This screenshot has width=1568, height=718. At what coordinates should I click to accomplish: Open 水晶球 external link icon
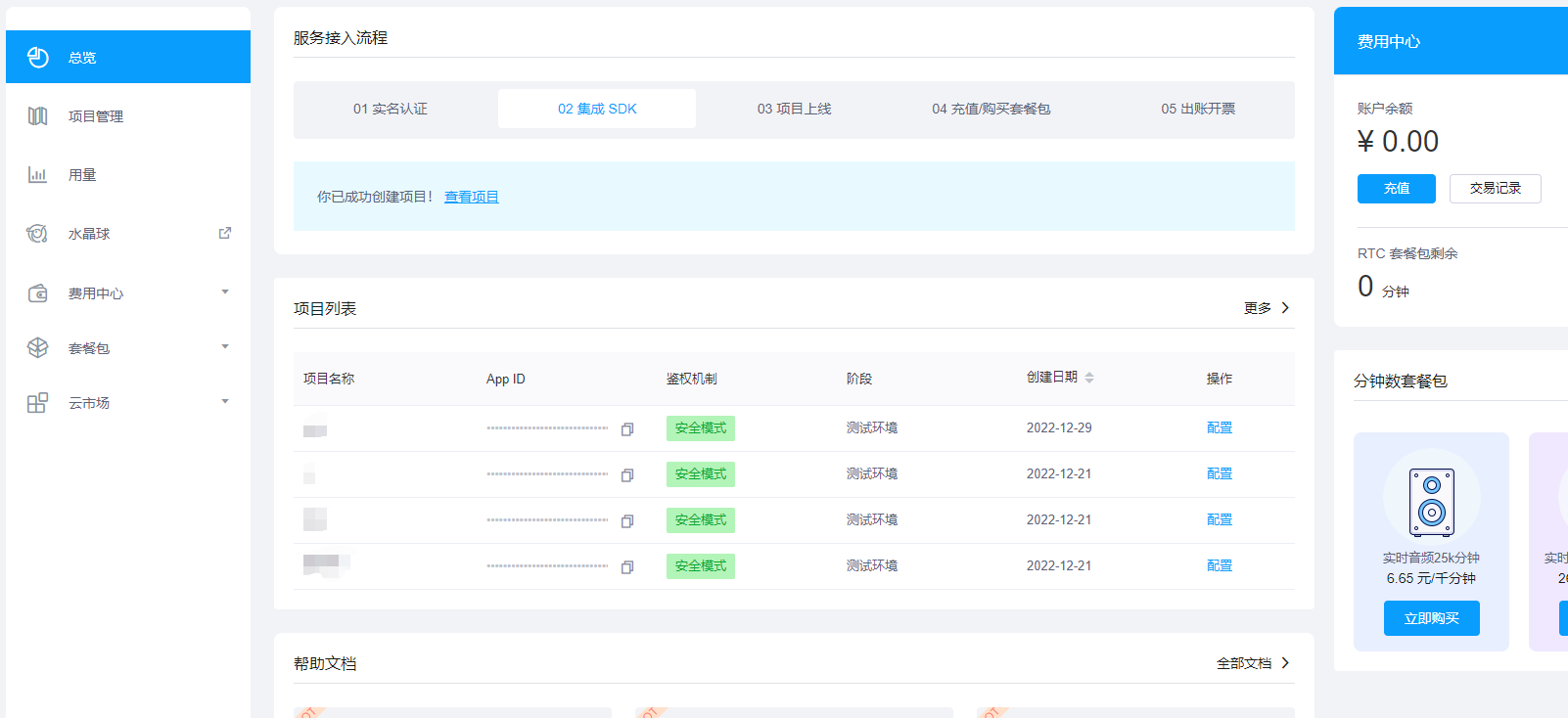[225, 233]
